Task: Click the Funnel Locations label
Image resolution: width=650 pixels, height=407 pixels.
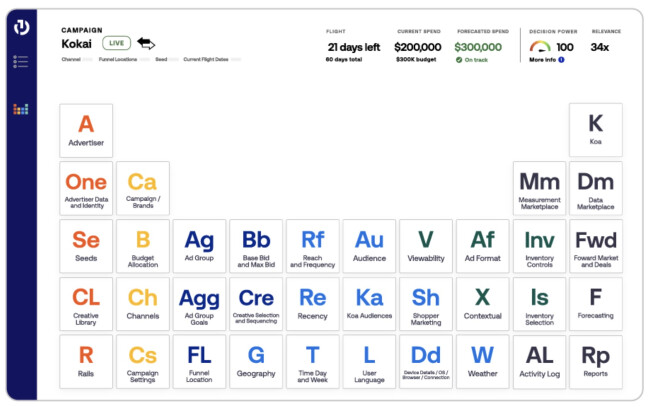Action: tap(118, 59)
